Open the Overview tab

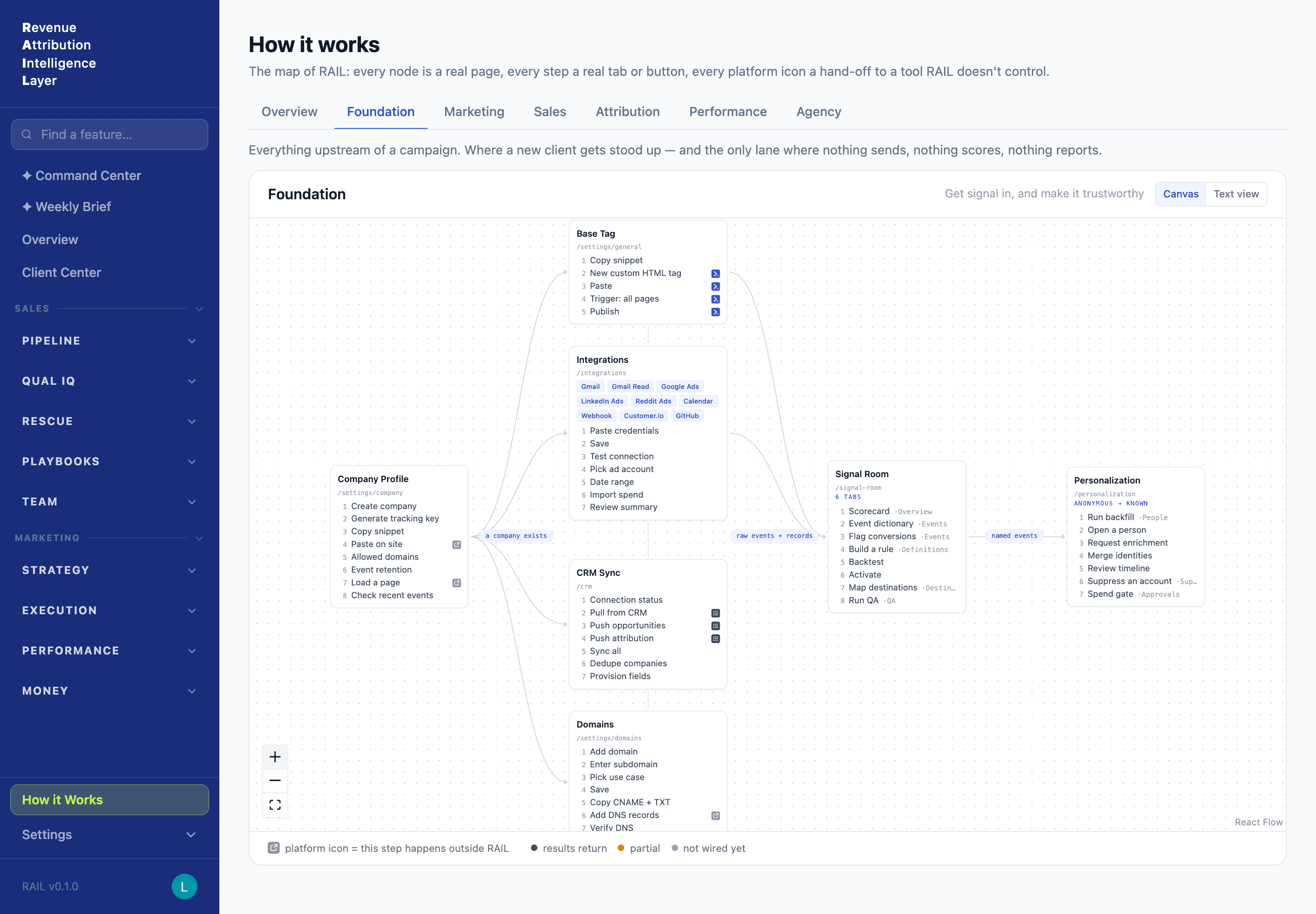289,112
